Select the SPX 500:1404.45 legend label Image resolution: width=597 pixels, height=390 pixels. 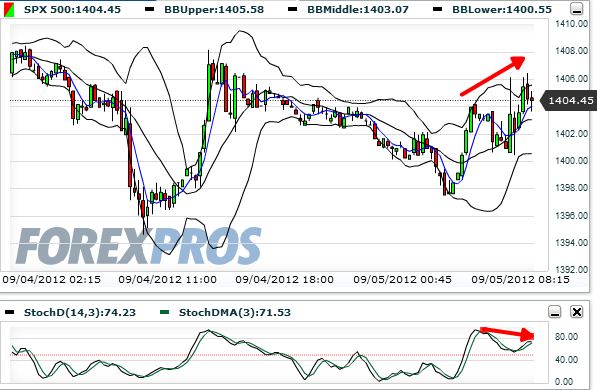click(72, 10)
